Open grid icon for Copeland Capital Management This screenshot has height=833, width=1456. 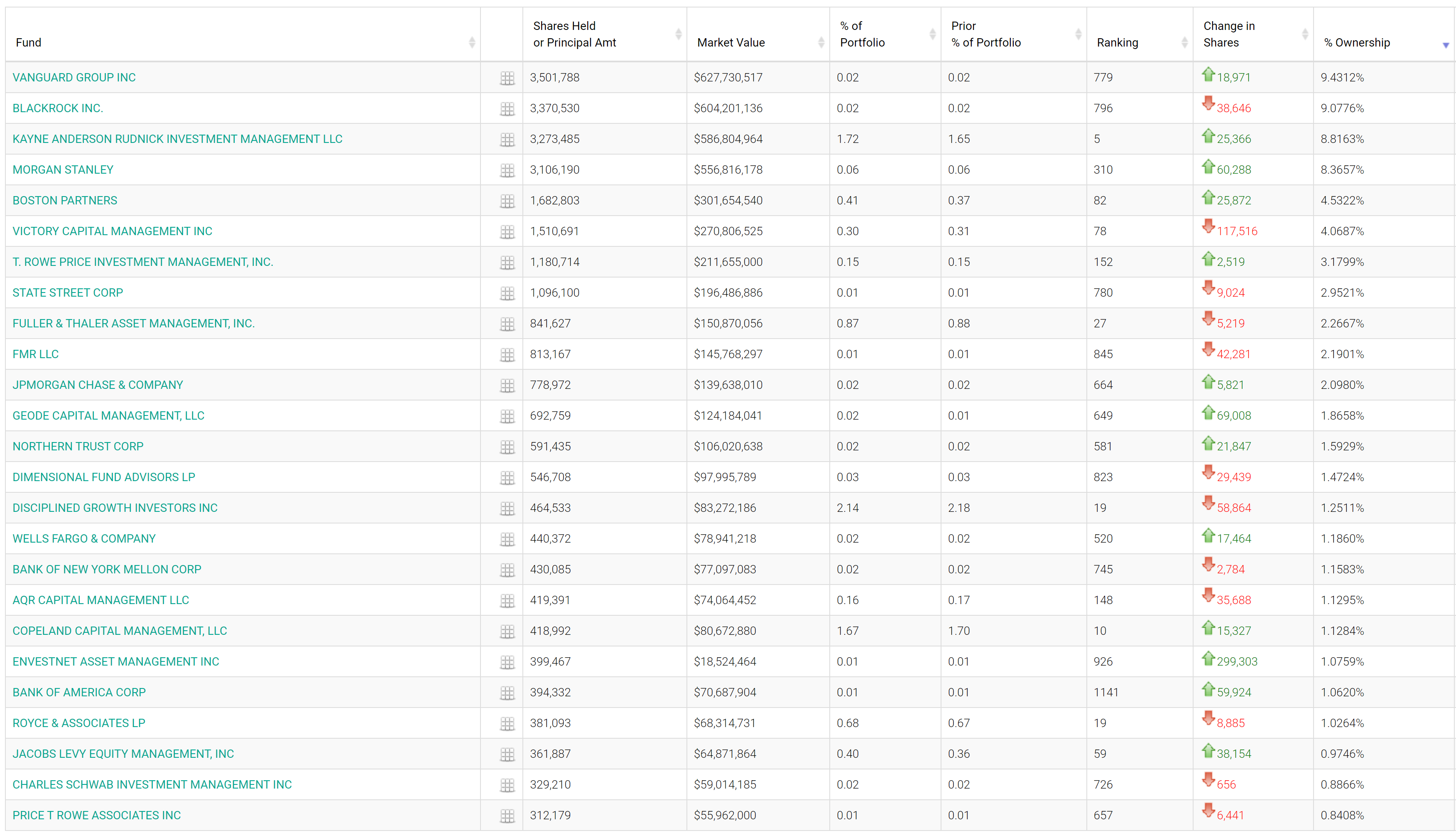coord(507,632)
